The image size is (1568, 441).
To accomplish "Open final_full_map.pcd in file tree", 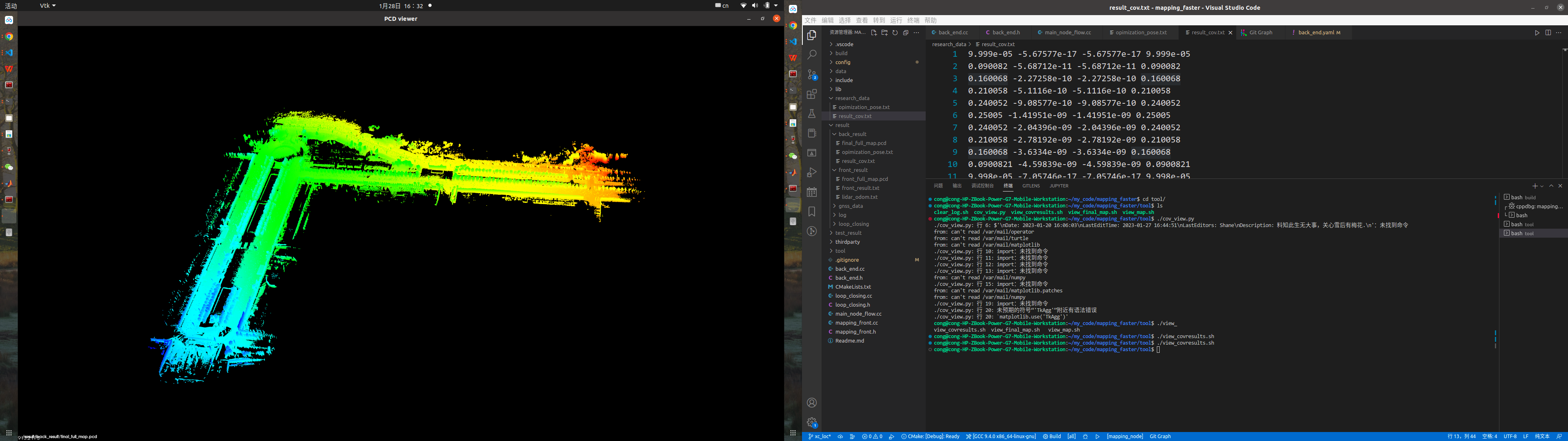I will point(864,143).
